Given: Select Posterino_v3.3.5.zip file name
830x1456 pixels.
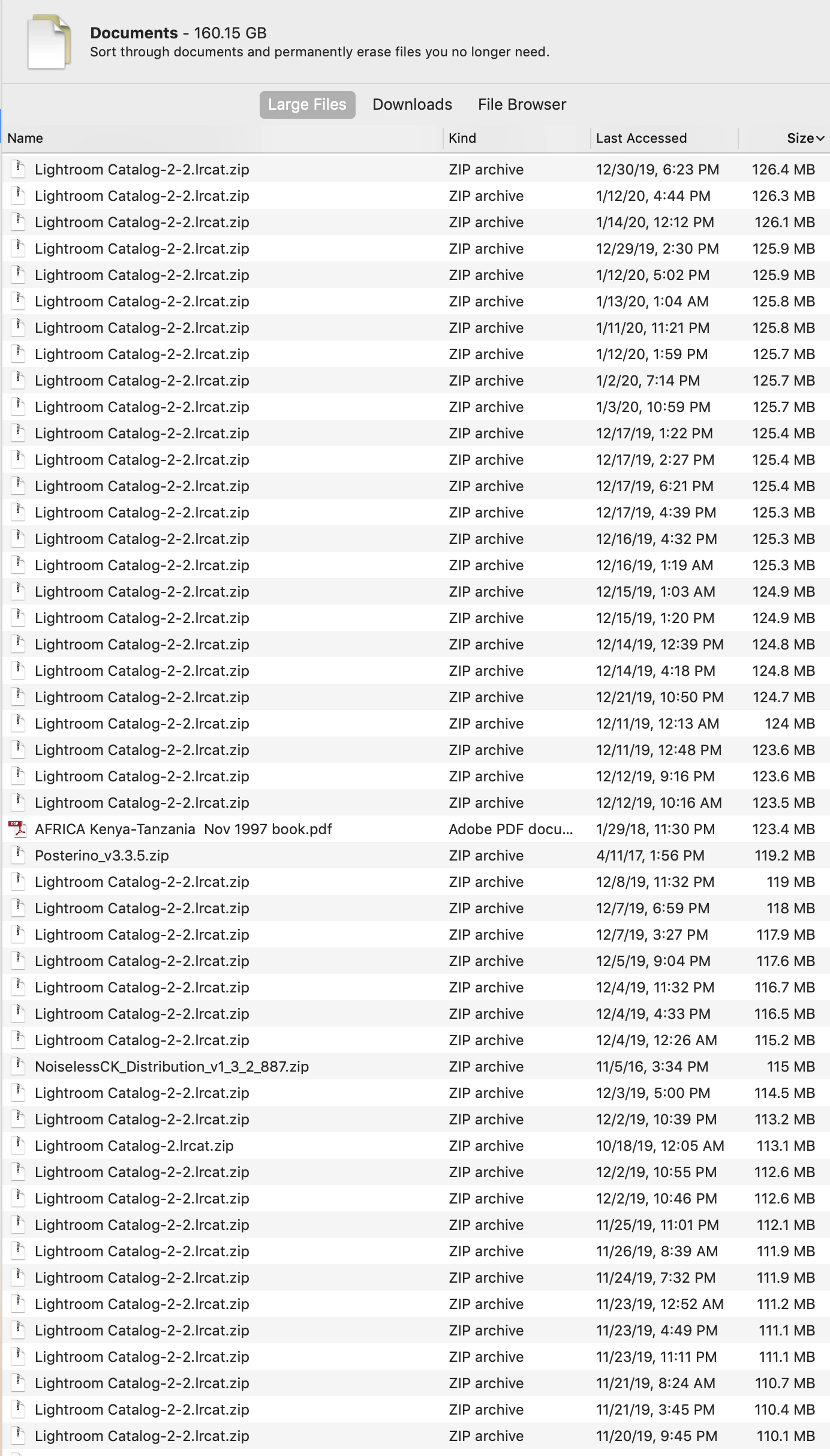Looking at the screenshot, I should tap(102, 856).
